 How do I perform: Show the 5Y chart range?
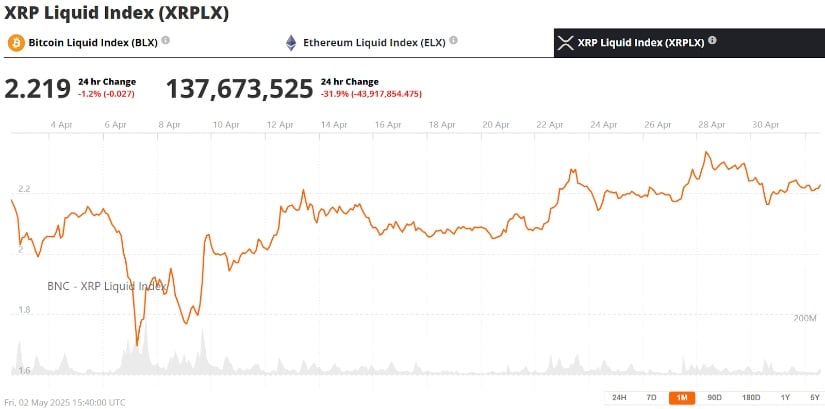814,397
